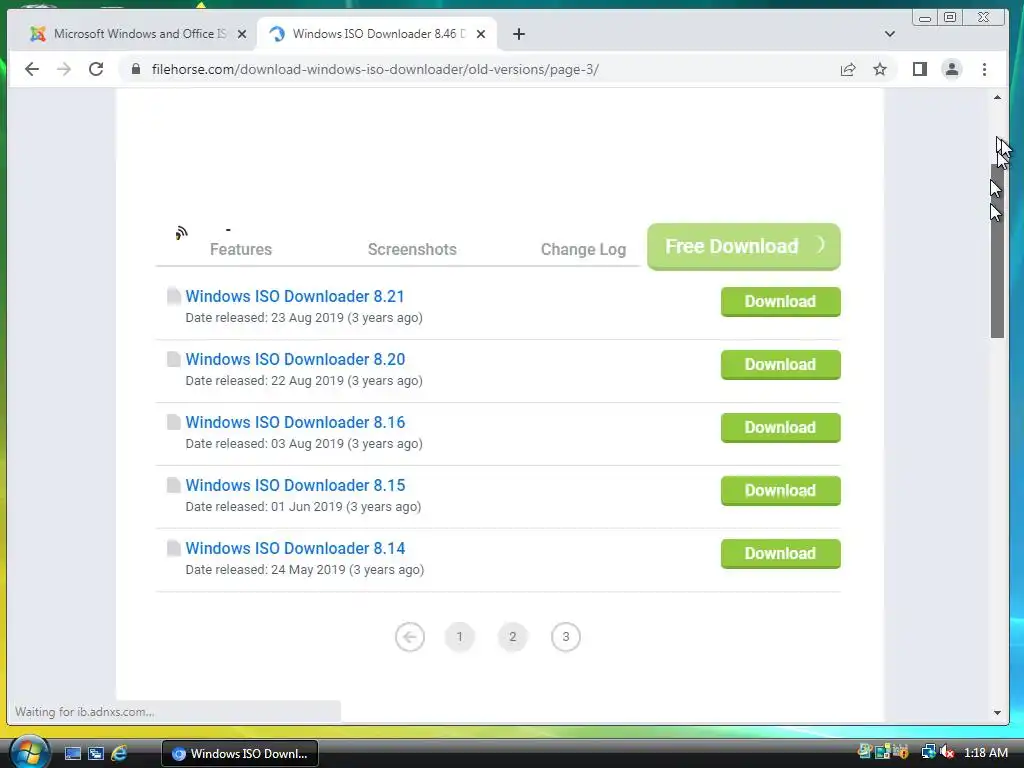Click the file icon beside version 8.16

pos(173,422)
